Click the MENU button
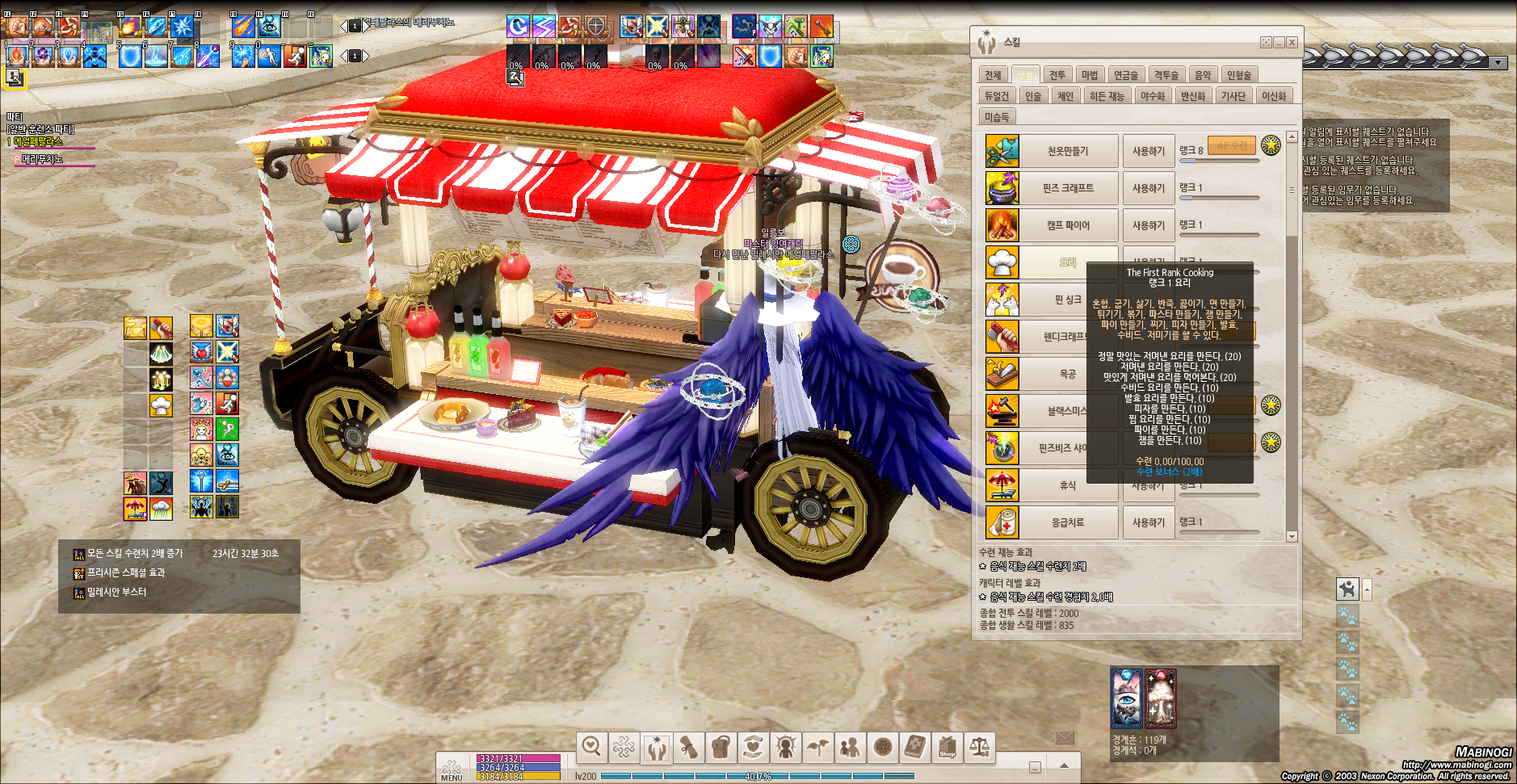The width and height of the screenshot is (1517, 784). 452,770
